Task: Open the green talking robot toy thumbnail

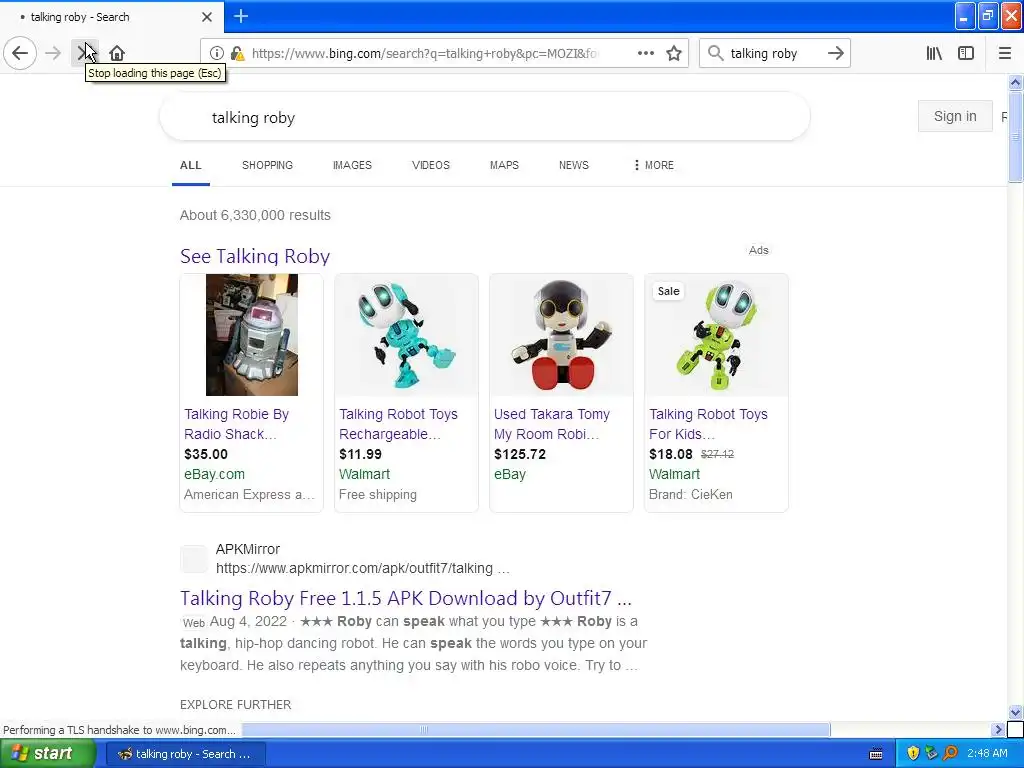Action: [x=716, y=335]
